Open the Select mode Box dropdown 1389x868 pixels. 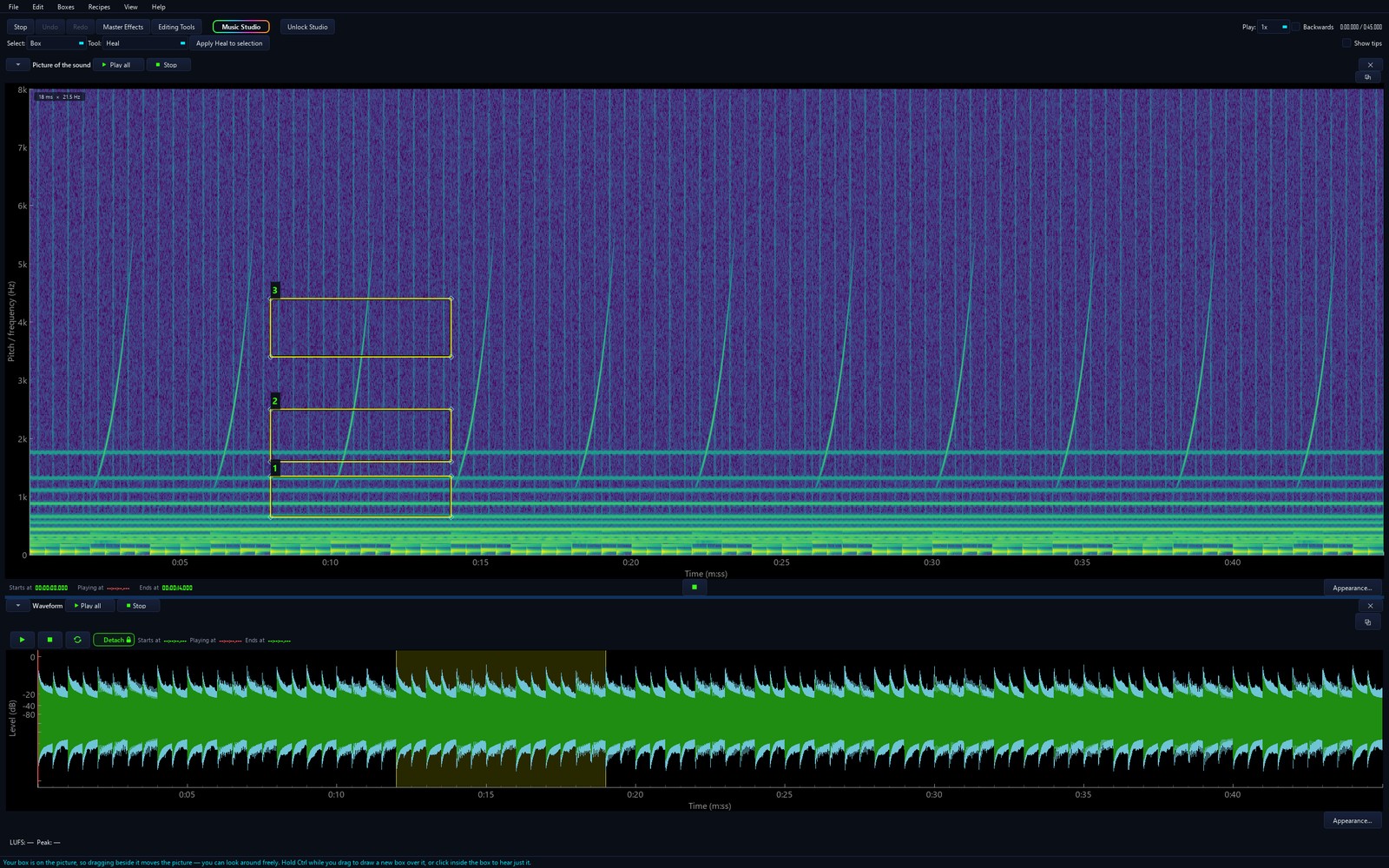[x=56, y=43]
